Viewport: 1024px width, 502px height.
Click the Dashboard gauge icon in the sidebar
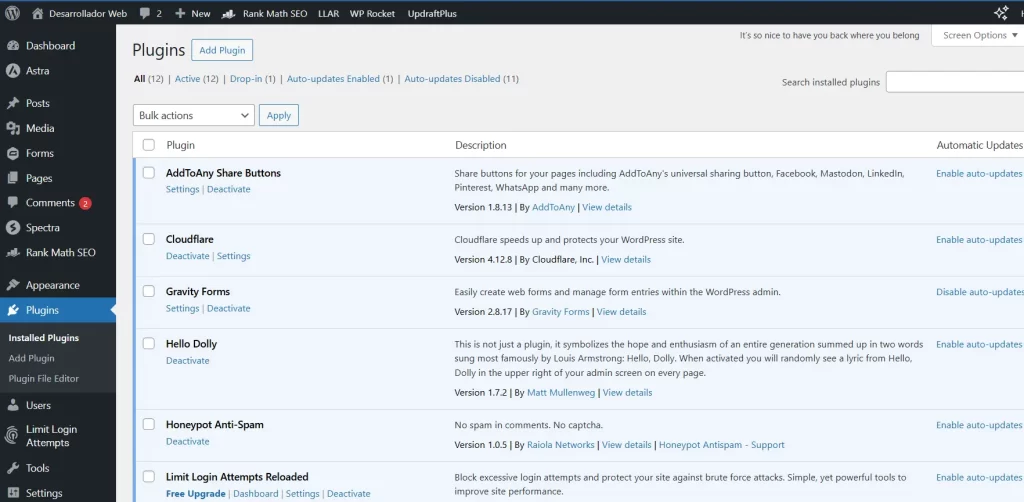[x=12, y=46]
